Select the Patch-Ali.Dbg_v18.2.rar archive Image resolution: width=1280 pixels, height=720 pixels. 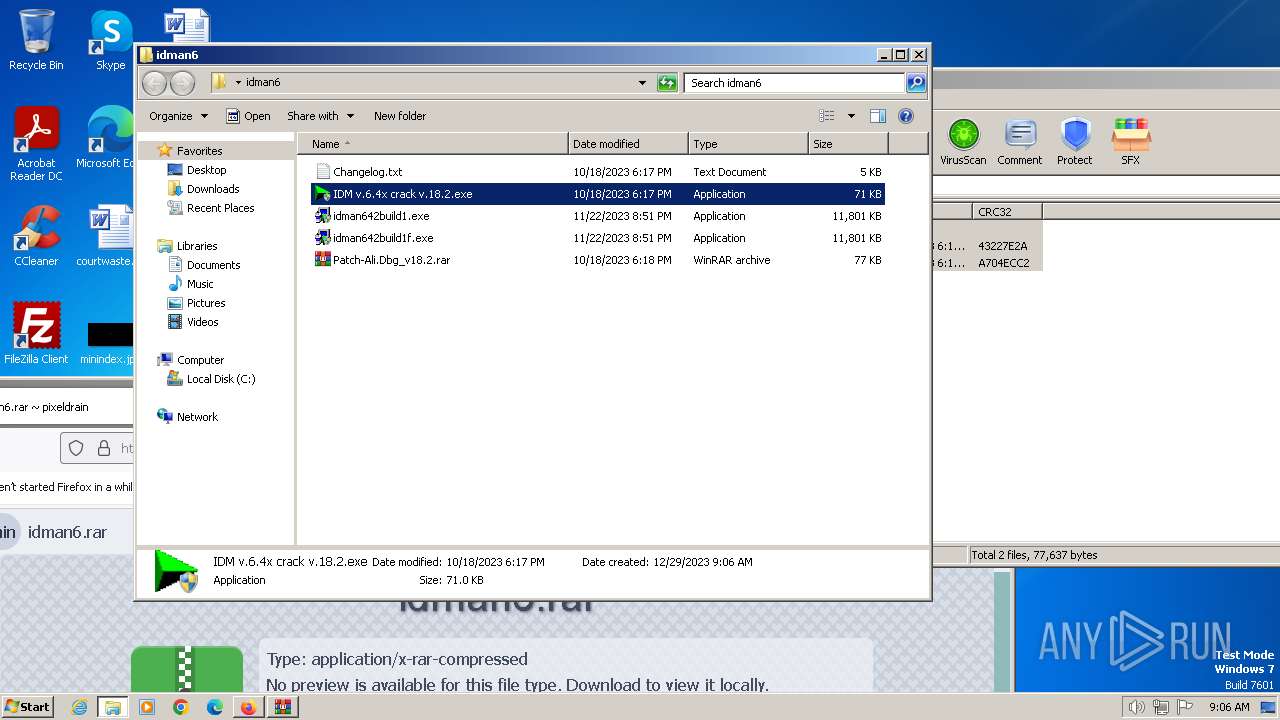[598, 260]
